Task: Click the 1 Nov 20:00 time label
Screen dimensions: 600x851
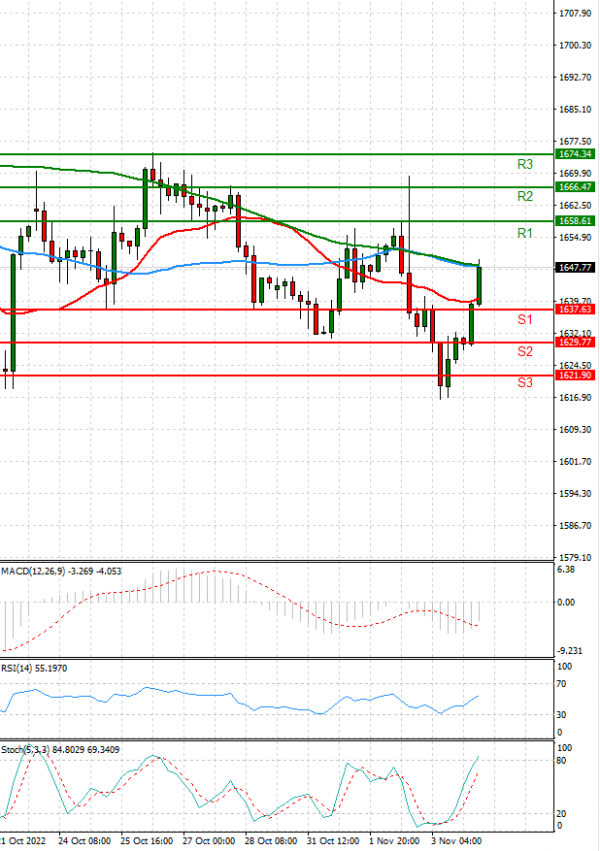Action: (x=394, y=841)
